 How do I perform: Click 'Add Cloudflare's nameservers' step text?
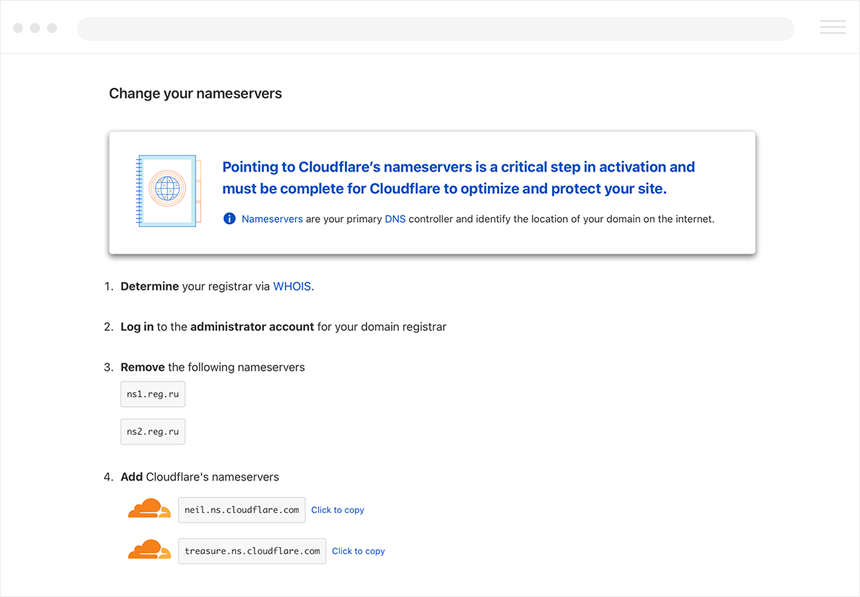[x=200, y=477]
